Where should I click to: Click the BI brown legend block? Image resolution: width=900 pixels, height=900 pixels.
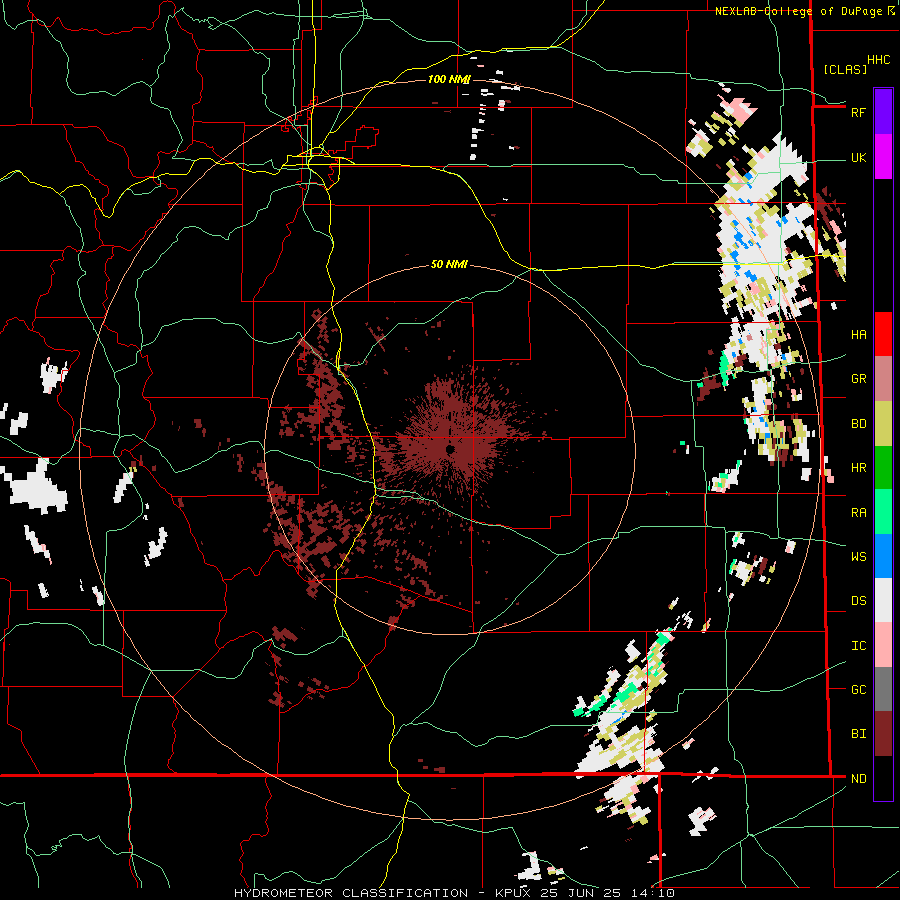tap(883, 734)
